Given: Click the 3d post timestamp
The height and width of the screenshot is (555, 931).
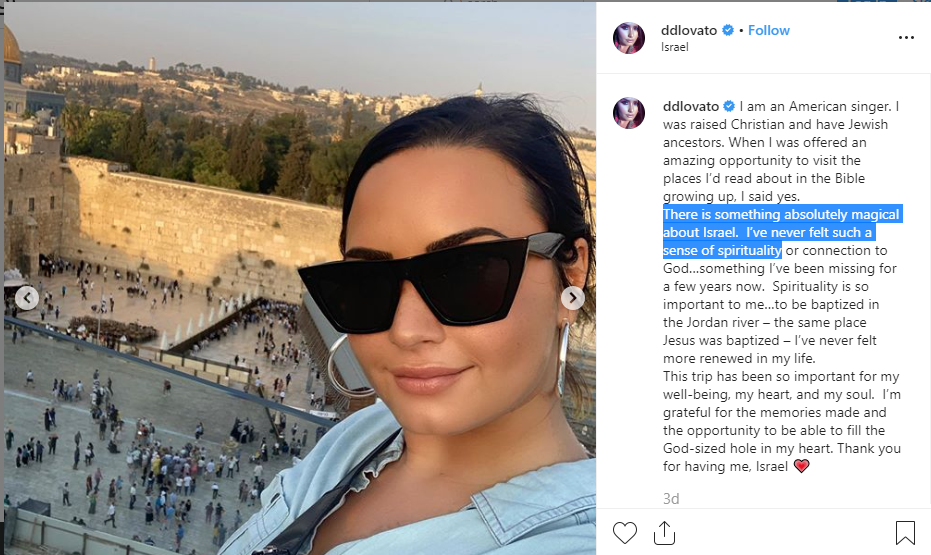Looking at the screenshot, I should click(x=671, y=499).
